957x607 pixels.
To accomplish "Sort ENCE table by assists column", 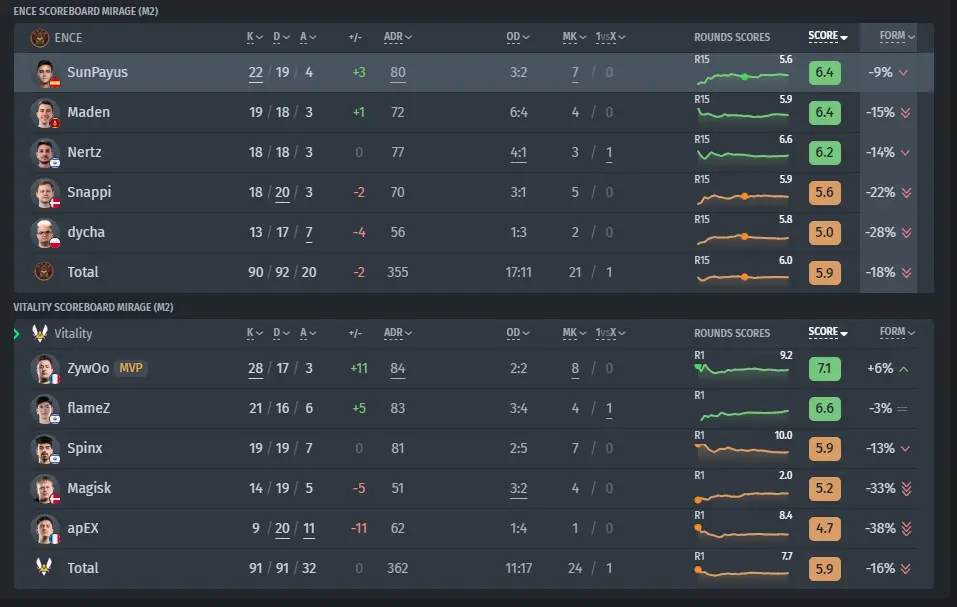I will (308, 37).
